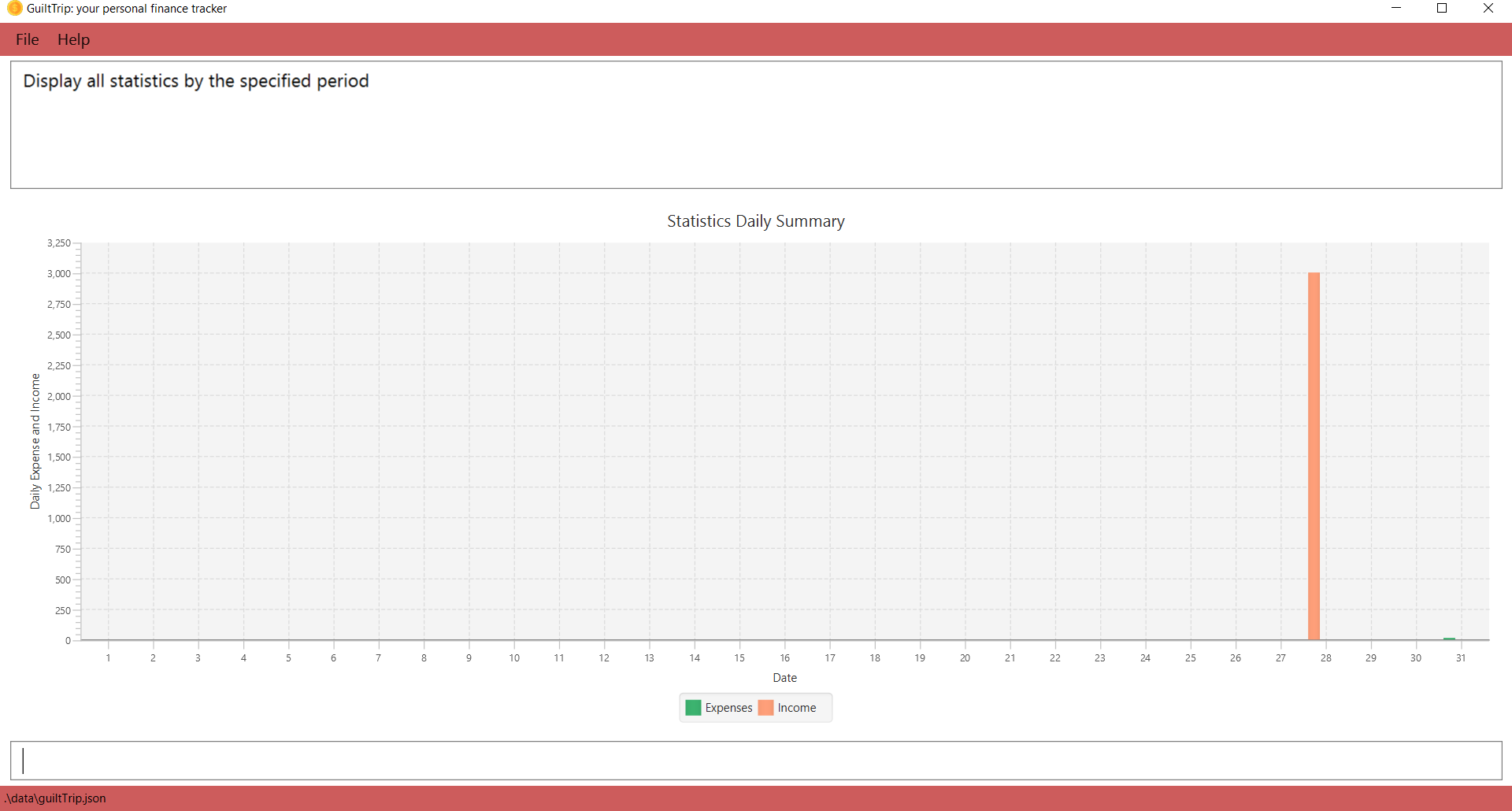Viewport: 1512px width, 811px height.
Task: Open the File menu
Action: 28,39
